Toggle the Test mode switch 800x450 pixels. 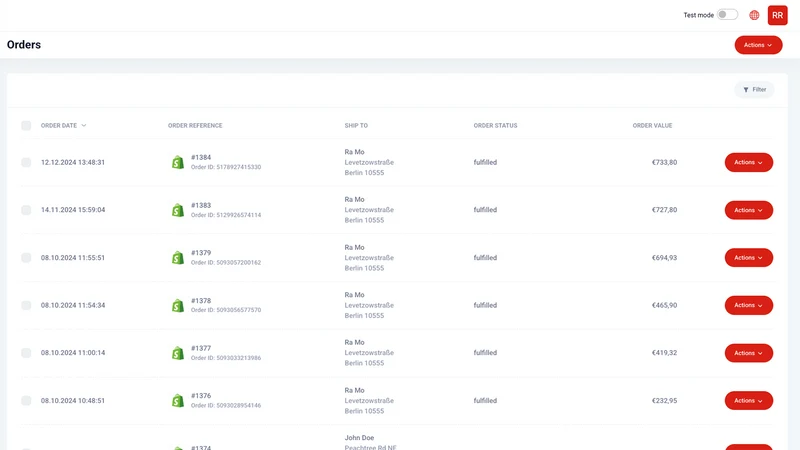tap(727, 15)
